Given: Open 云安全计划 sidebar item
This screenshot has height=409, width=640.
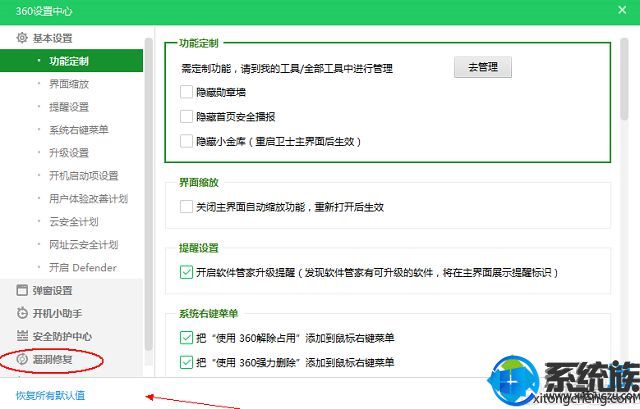Looking at the screenshot, I should [x=74, y=222].
